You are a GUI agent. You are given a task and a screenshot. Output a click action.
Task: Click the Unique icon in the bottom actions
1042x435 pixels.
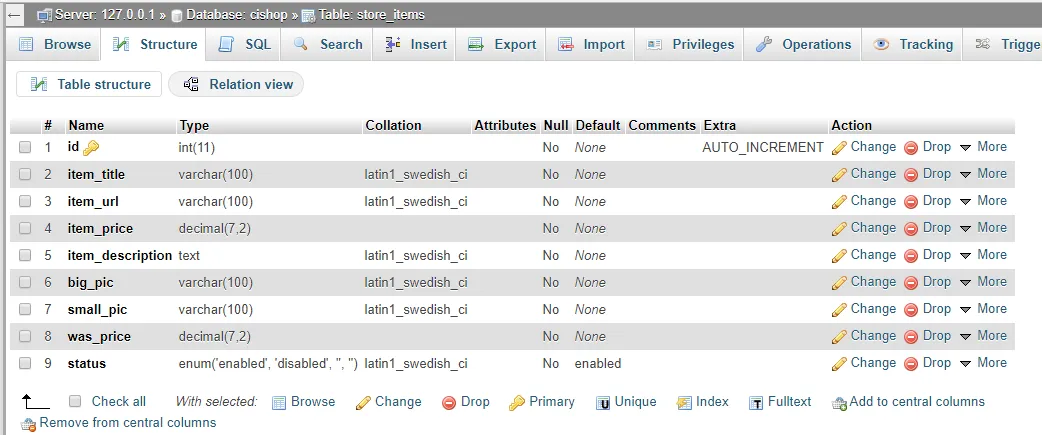coord(603,402)
